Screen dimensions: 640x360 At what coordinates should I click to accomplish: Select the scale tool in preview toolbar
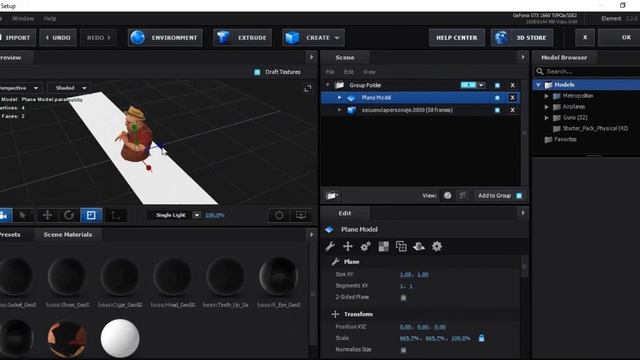(x=91, y=215)
